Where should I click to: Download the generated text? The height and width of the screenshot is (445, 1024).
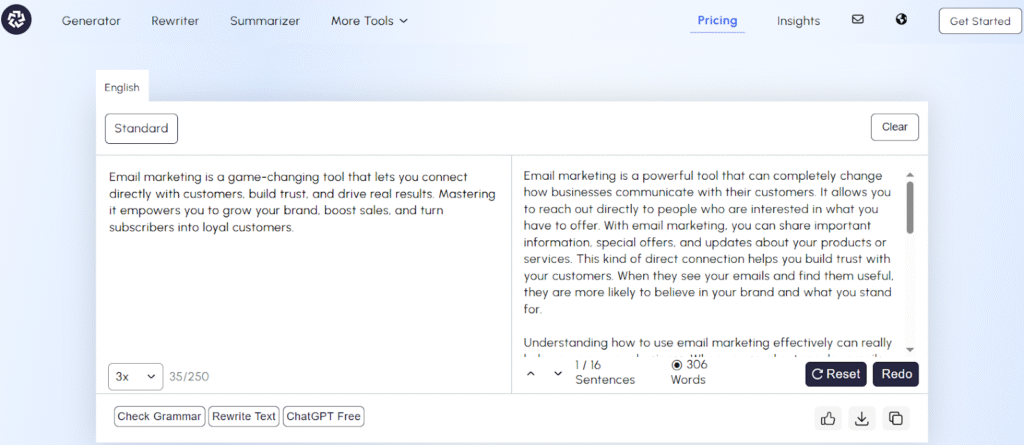pos(860,418)
